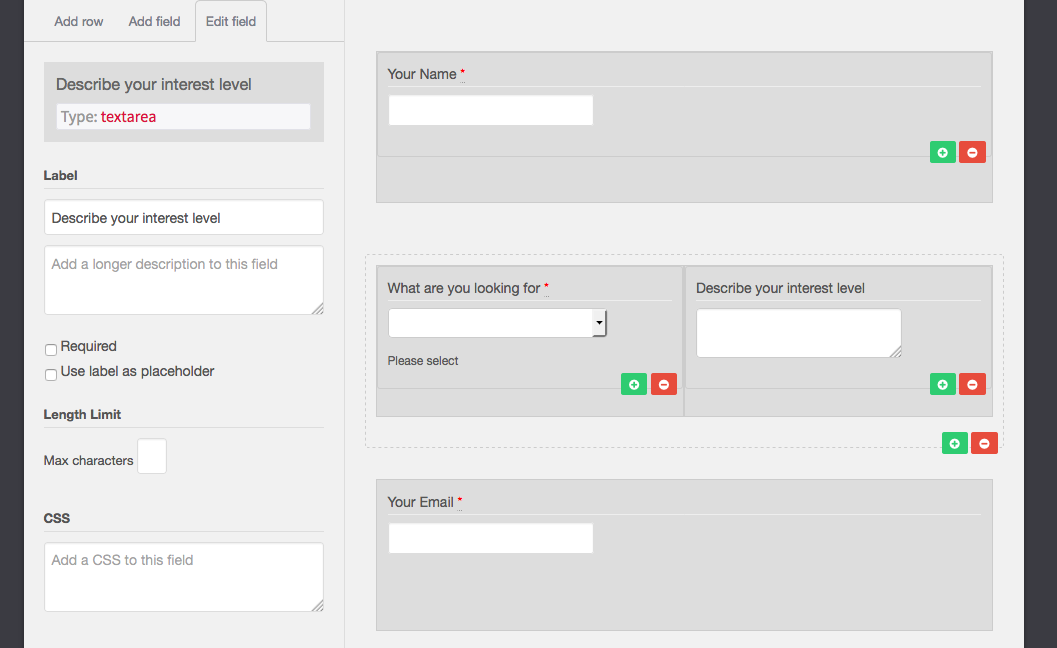Click the 'Your Email' field label

click(421, 502)
